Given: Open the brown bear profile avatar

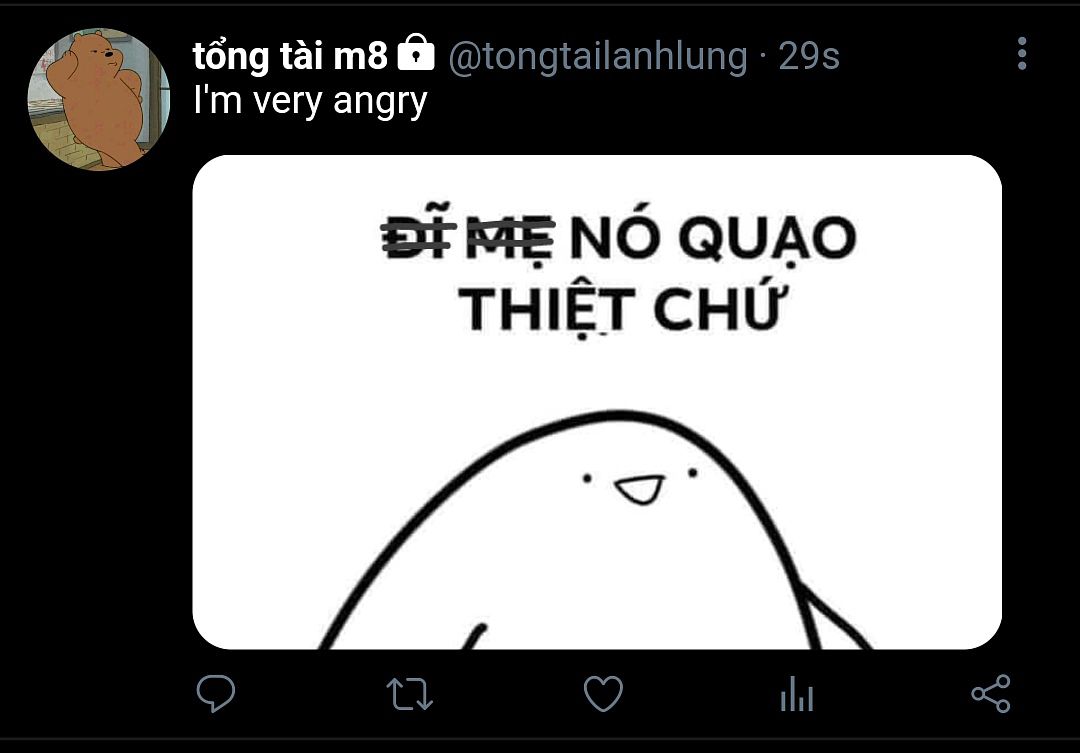Looking at the screenshot, I should pyautogui.click(x=98, y=99).
